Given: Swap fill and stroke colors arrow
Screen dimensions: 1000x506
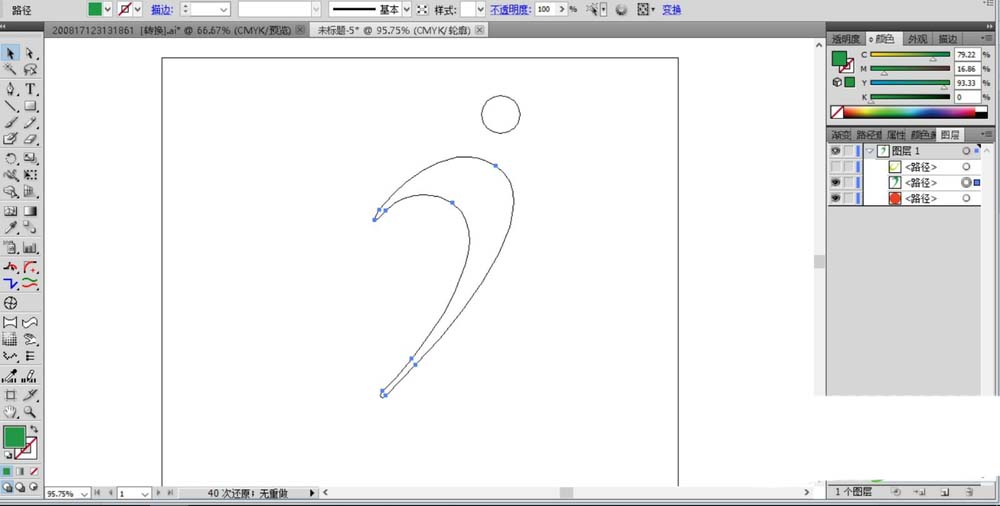Looking at the screenshot, I should 34,429.
